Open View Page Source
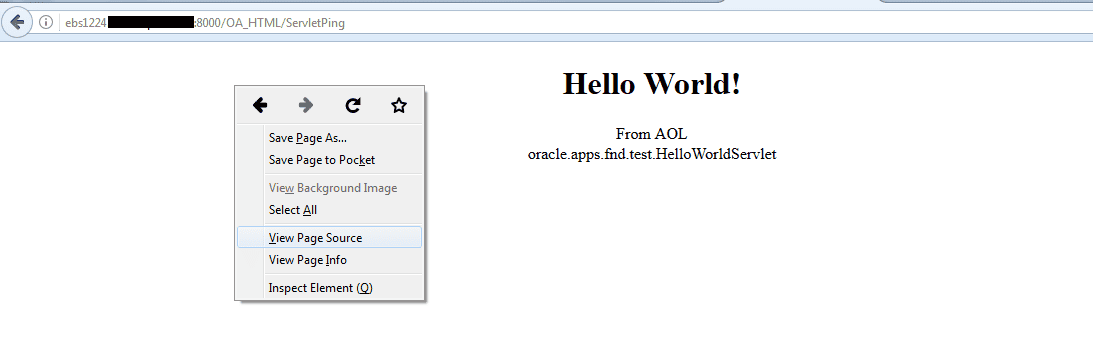 (329, 238)
